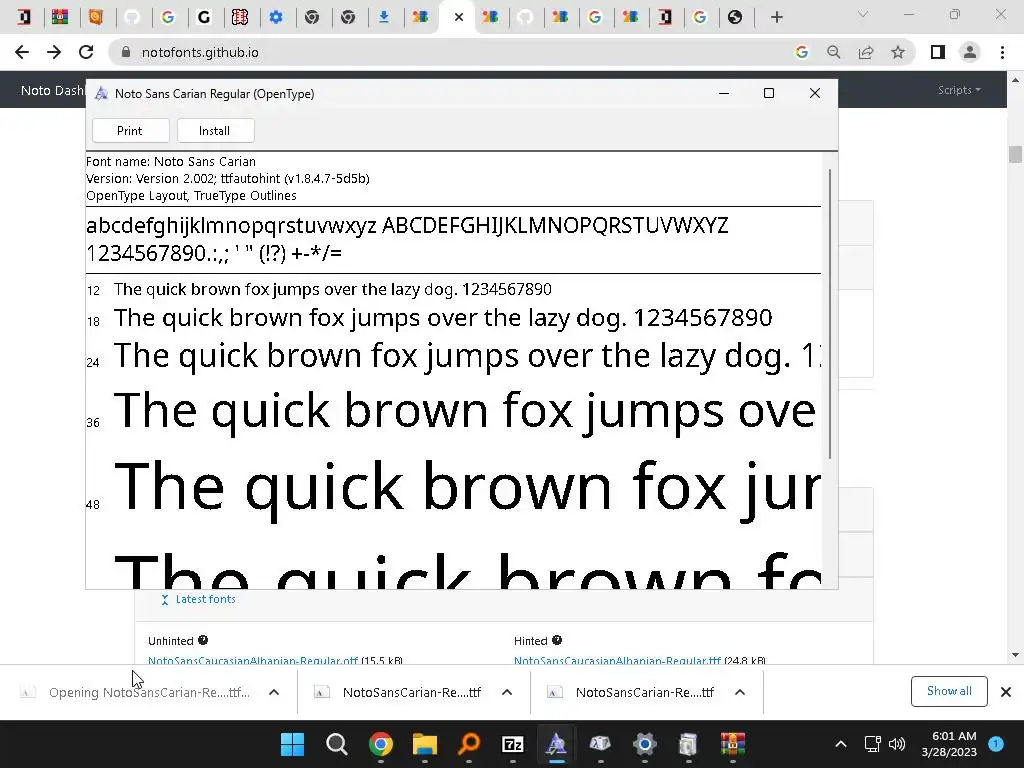Click the Latest fonts link
Screen dimensions: 1024x768
point(205,599)
